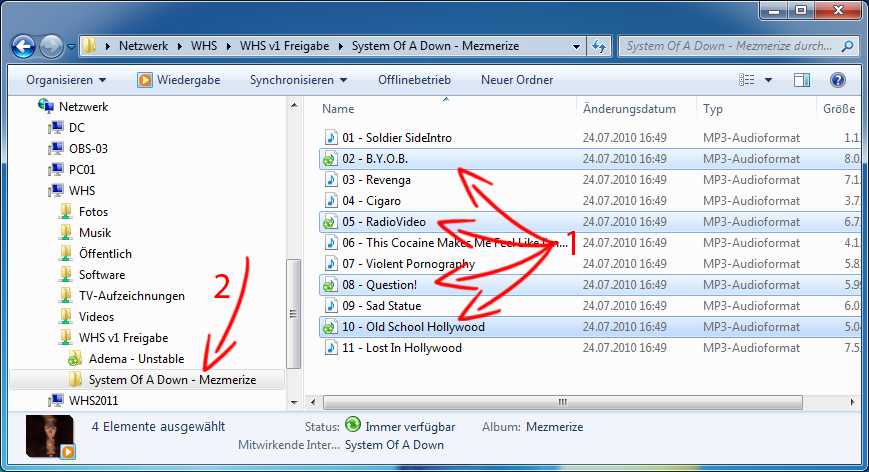Select the WHS2011 computer node
The height and width of the screenshot is (472, 869).
(93, 401)
